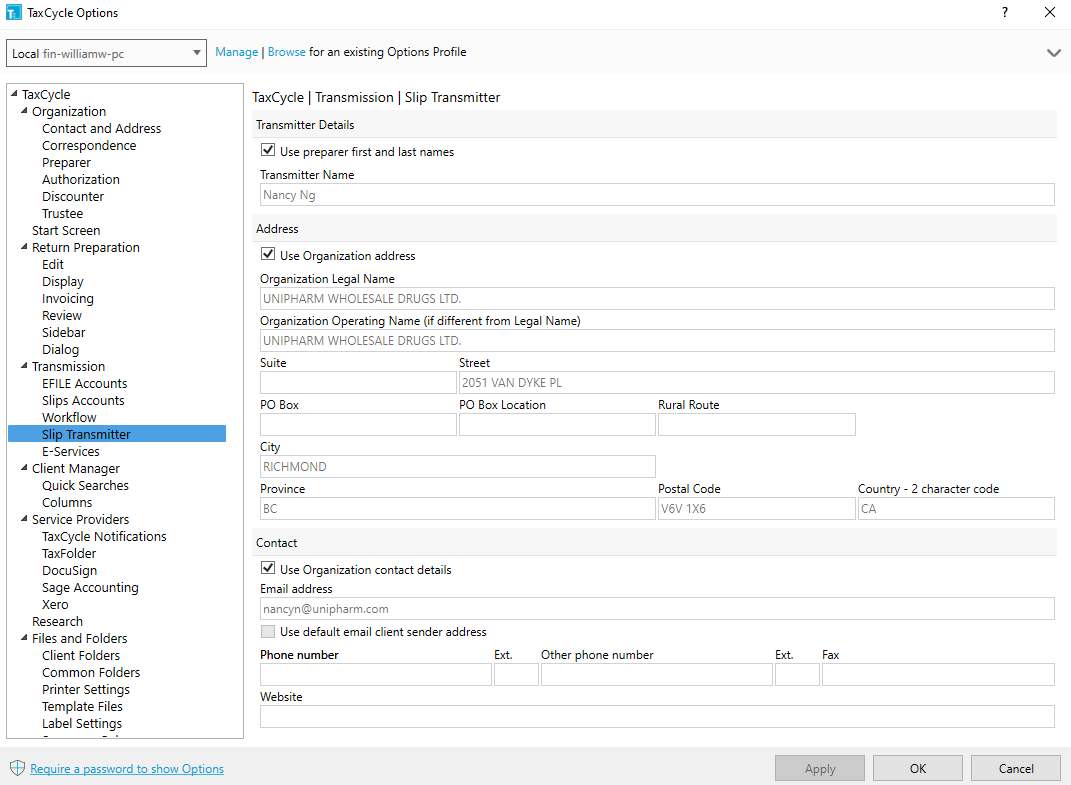Open Invoicing settings

tap(68, 299)
